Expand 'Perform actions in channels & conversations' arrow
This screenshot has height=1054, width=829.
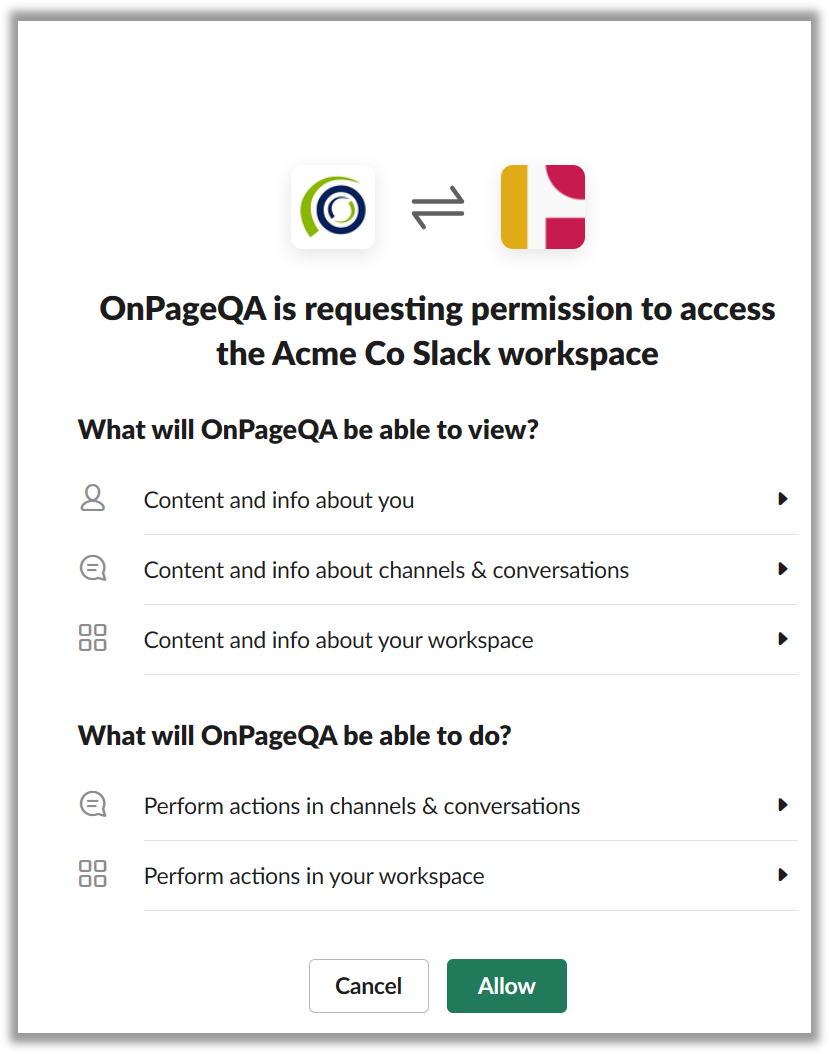[x=783, y=805]
